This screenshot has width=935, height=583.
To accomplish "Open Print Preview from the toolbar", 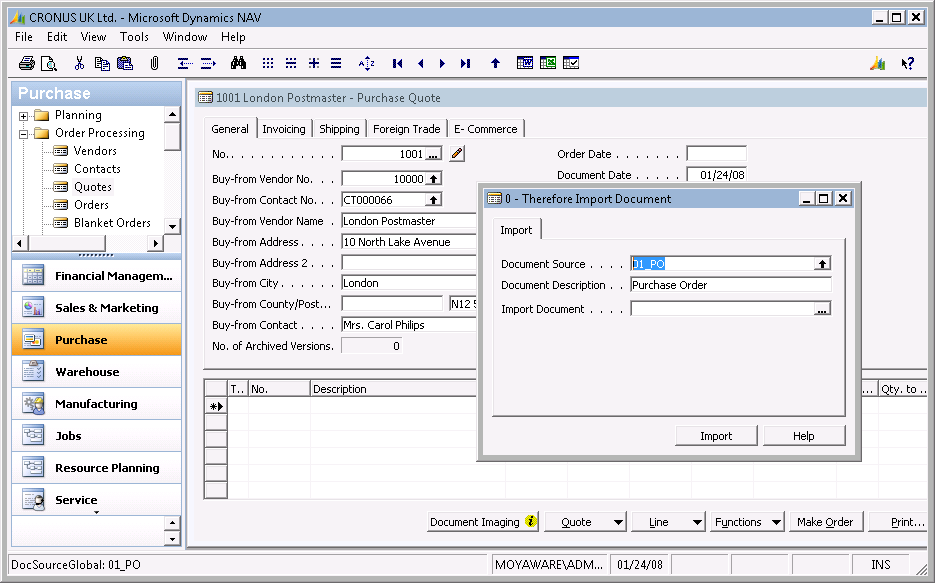I will click(x=49, y=63).
